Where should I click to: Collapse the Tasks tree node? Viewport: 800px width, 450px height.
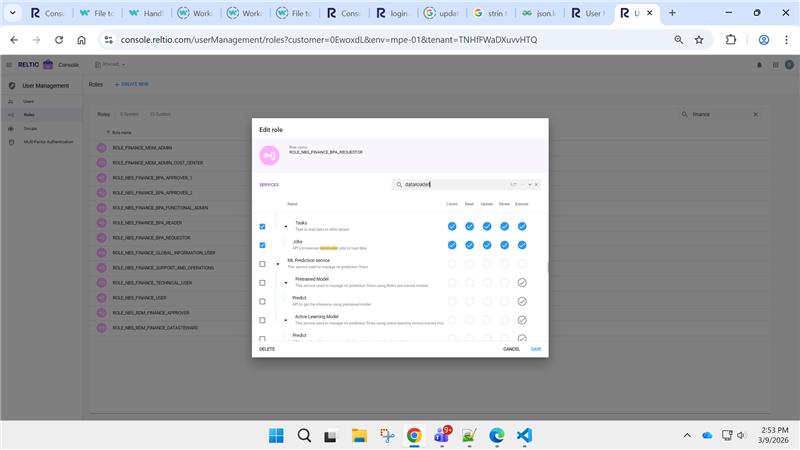(x=286, y=227)
